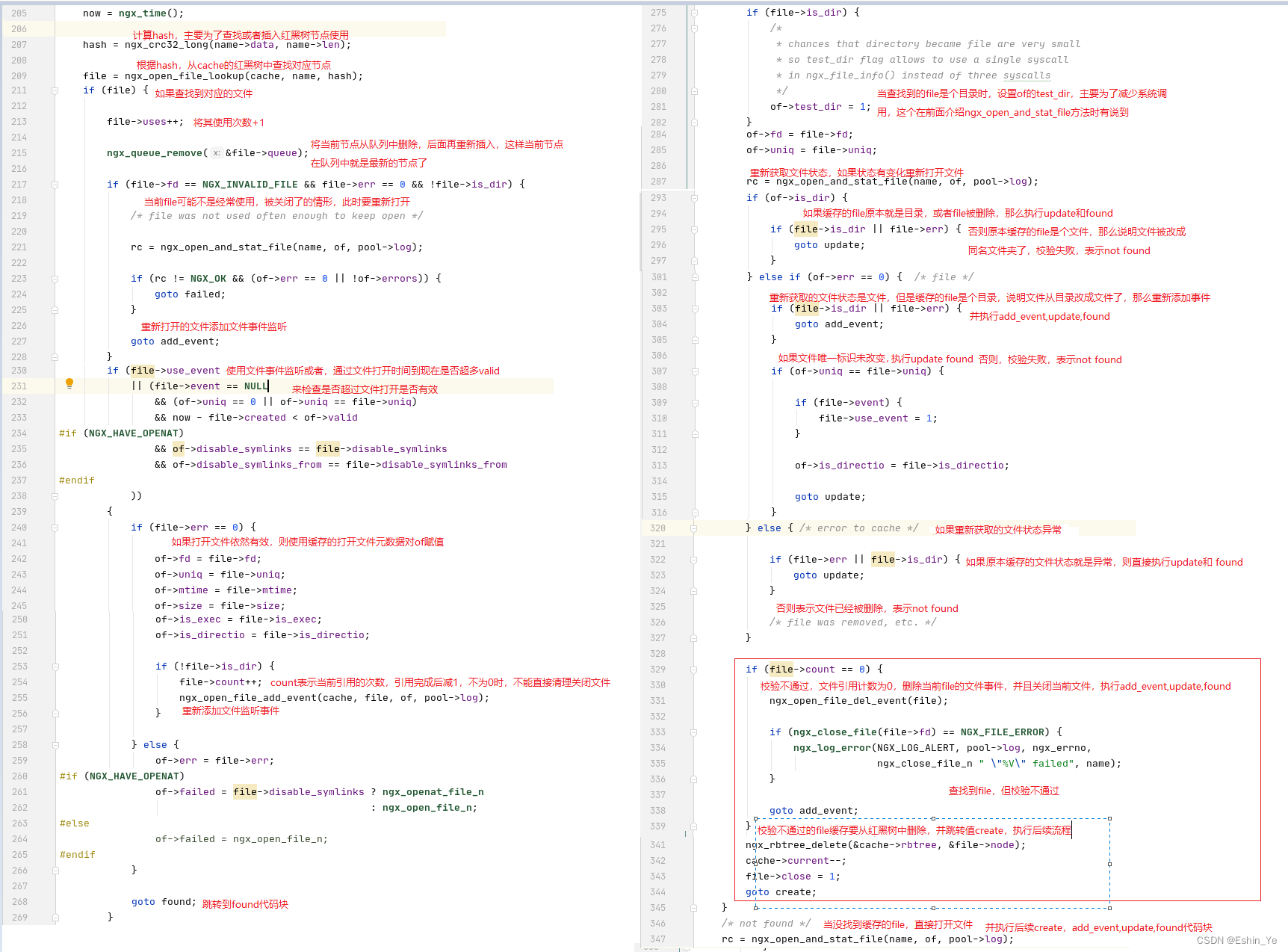This screenshot has width=1288, height=952.
Task: Click 'goto add_event;' on line 227
Action: pyautogui.click(x=176, y=341)
